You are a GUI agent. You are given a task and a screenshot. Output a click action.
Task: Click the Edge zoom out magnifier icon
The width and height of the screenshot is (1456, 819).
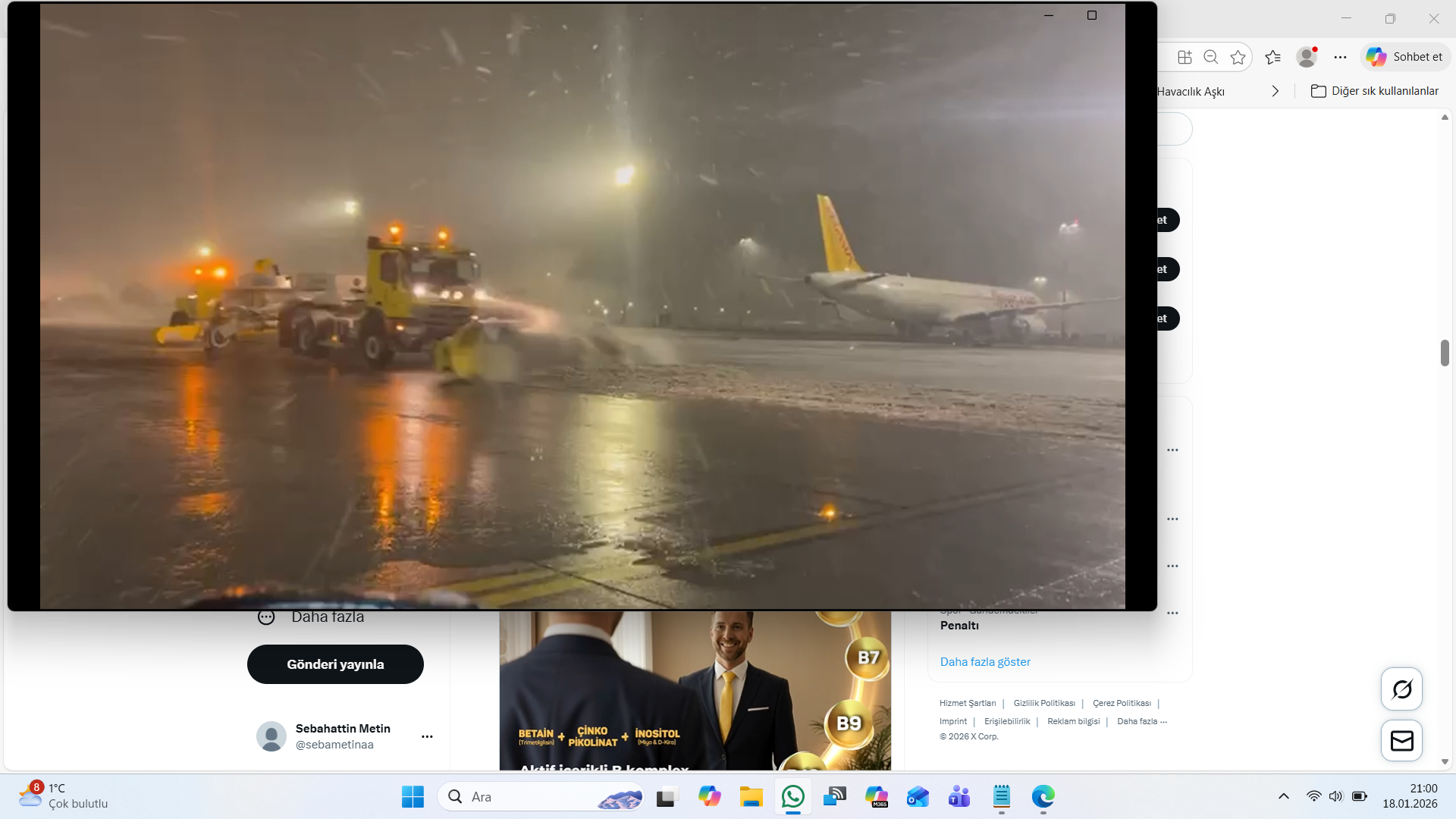[1211, 57]
